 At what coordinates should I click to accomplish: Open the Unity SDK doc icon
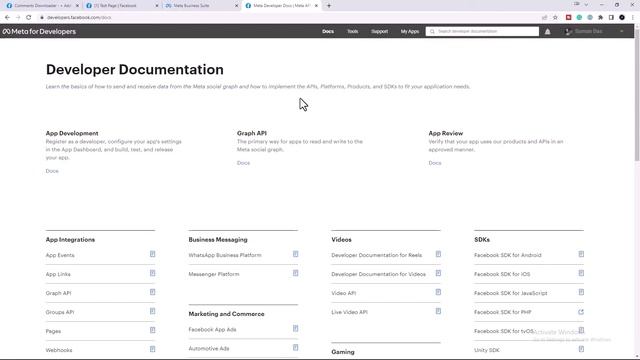pyautogui.click(x=581, y=349)
